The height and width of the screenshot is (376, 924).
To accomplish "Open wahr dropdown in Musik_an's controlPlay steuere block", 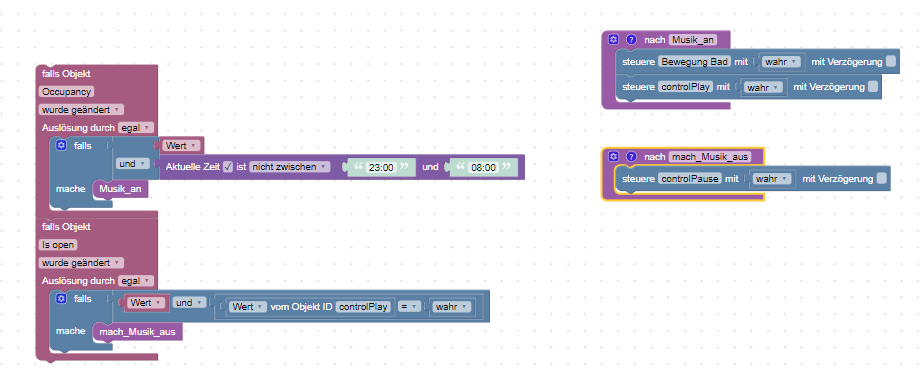I will [x=764, y=87].
